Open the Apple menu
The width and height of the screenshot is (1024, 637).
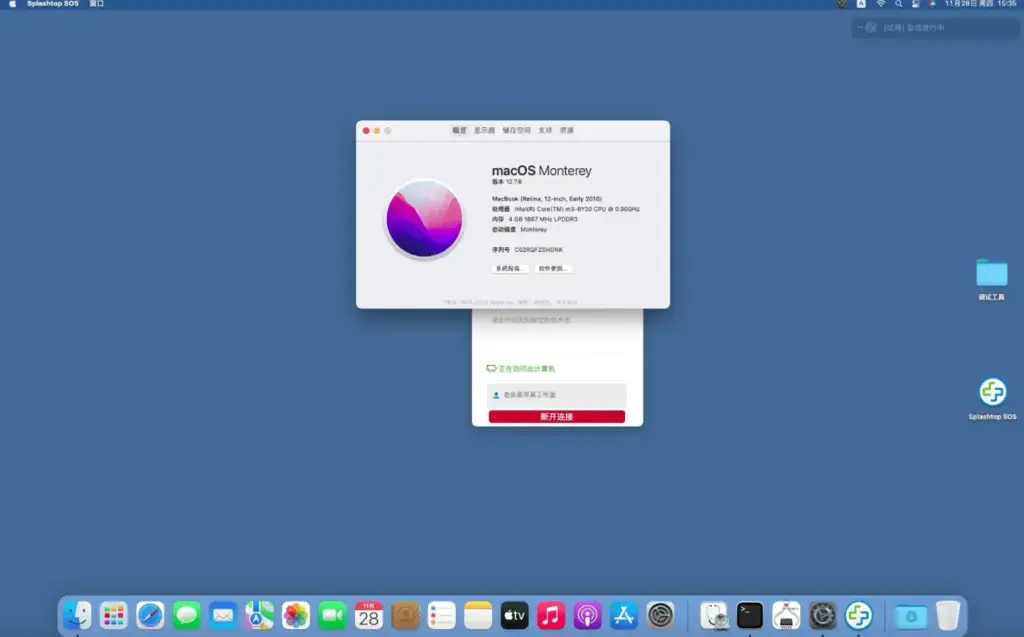(x=12, y=4)
